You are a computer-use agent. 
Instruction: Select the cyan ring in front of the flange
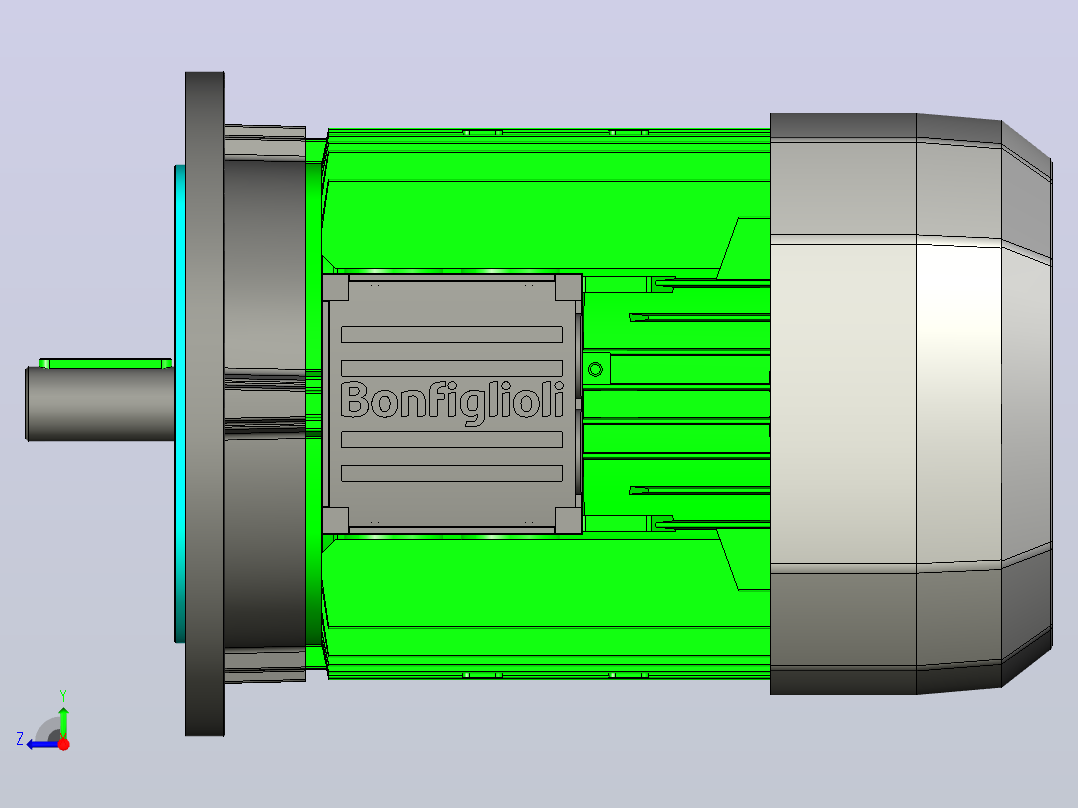179,404
